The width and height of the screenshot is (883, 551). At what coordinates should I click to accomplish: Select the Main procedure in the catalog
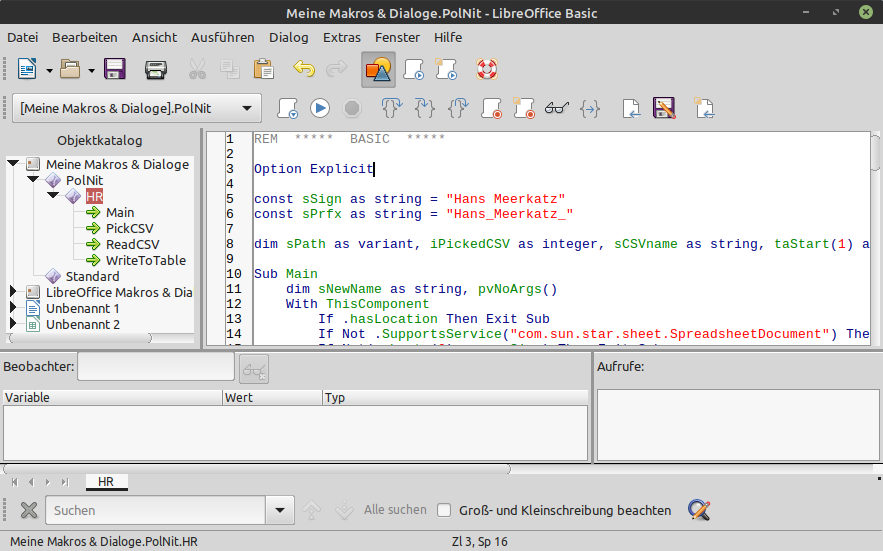coord(120,212)
